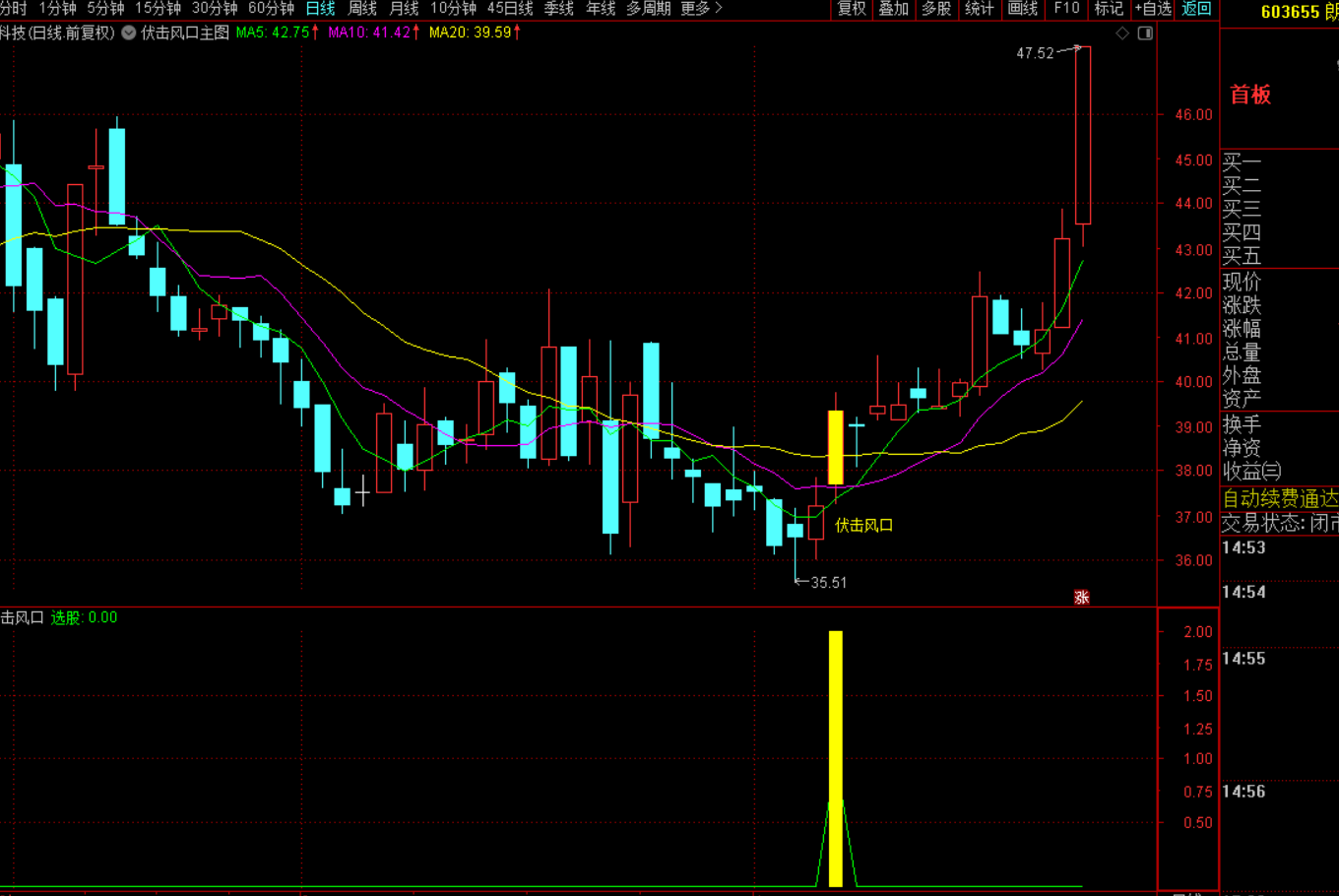Click the 47.52 high price label
1339x896 pixels.
point(1035,53)
